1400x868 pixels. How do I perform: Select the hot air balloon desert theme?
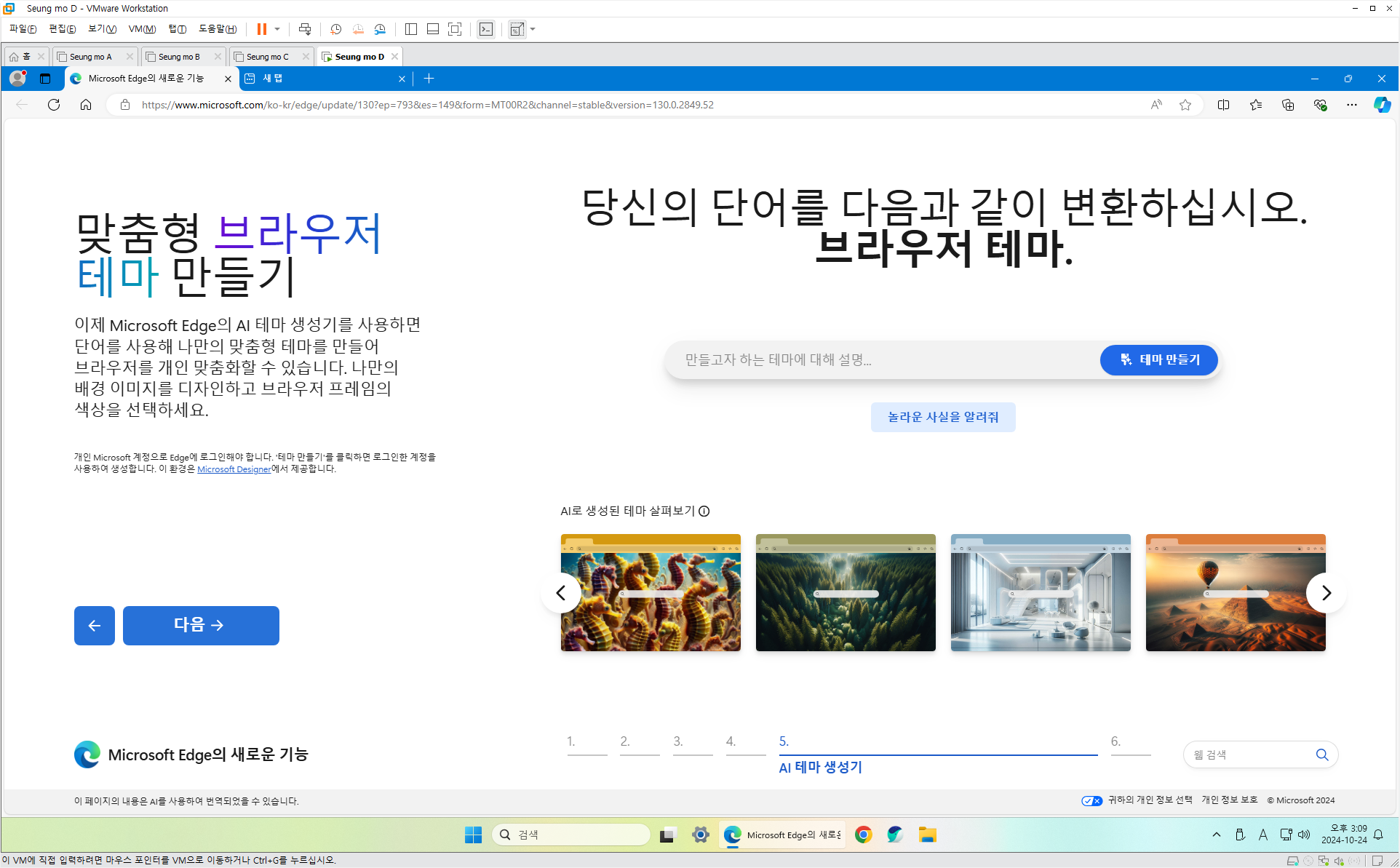[x=1236, y=592]
